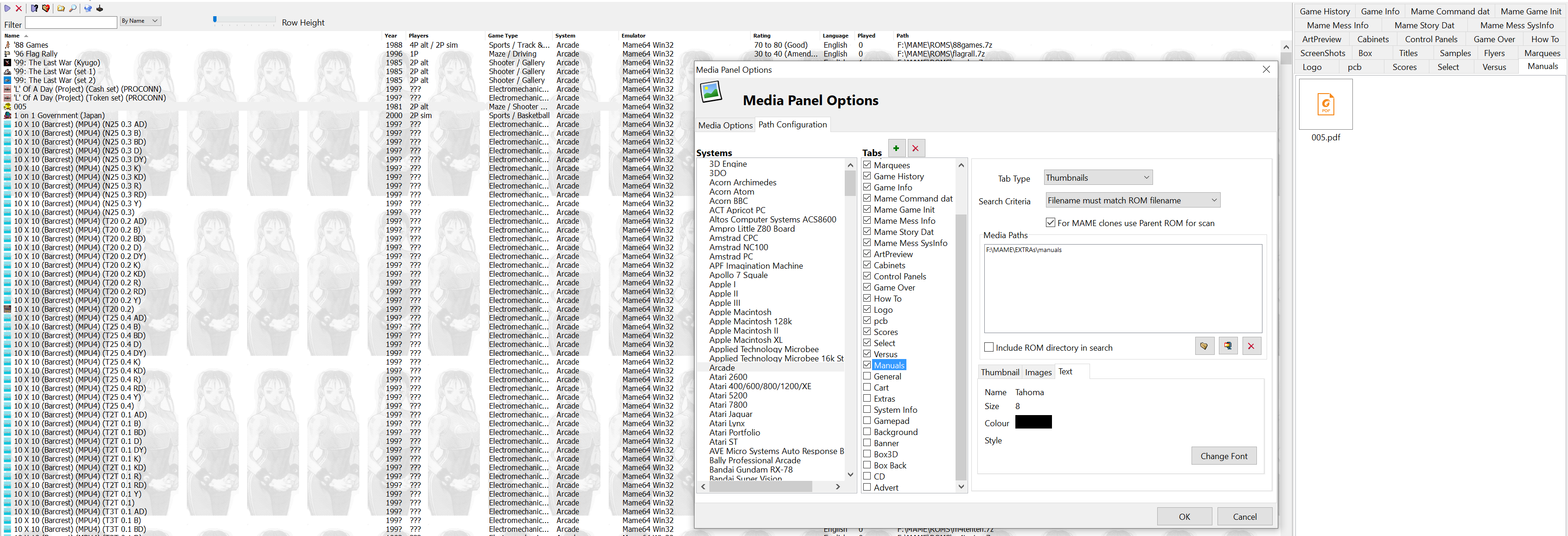The height and width of the screenshot is (536, 1568).
Task: Click the black font Colour swatch
Action: (1033, 422)
